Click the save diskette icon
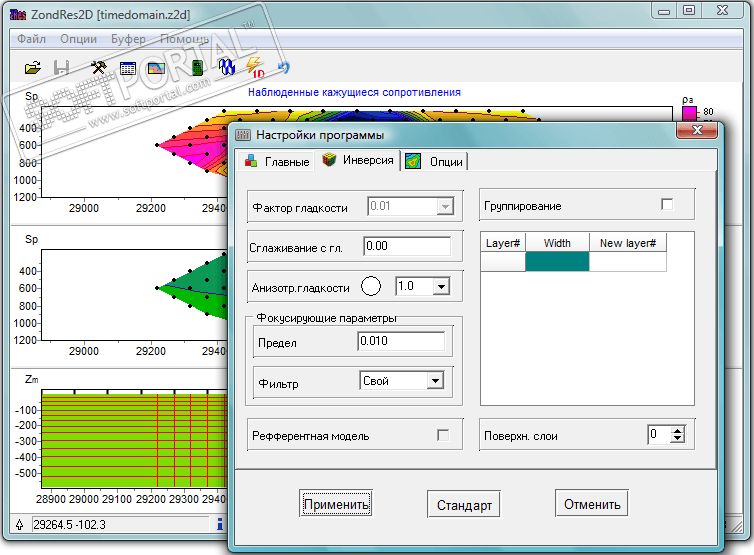Viewport: 754px width, 555px height. (x=61, y=68)
